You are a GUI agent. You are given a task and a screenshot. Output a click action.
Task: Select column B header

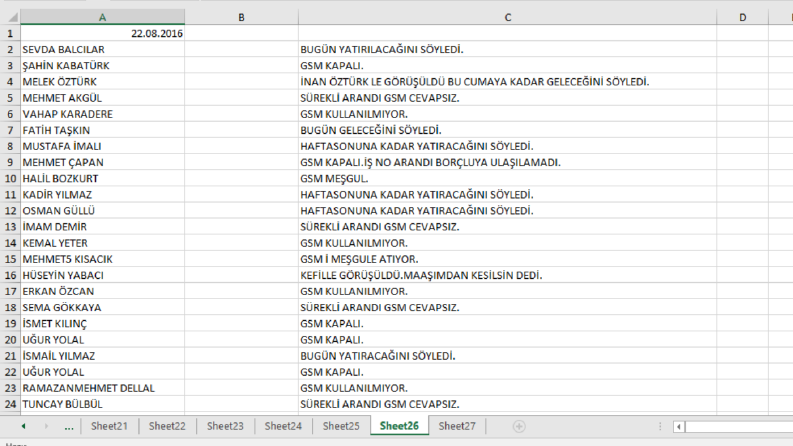point(241,17)
